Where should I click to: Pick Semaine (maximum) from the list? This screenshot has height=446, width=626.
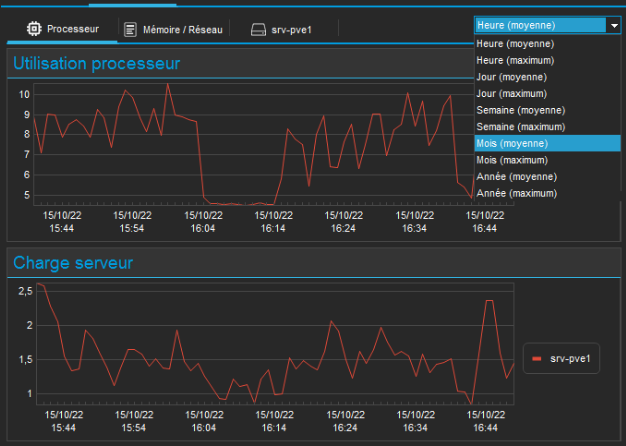(x=547, y=127)
